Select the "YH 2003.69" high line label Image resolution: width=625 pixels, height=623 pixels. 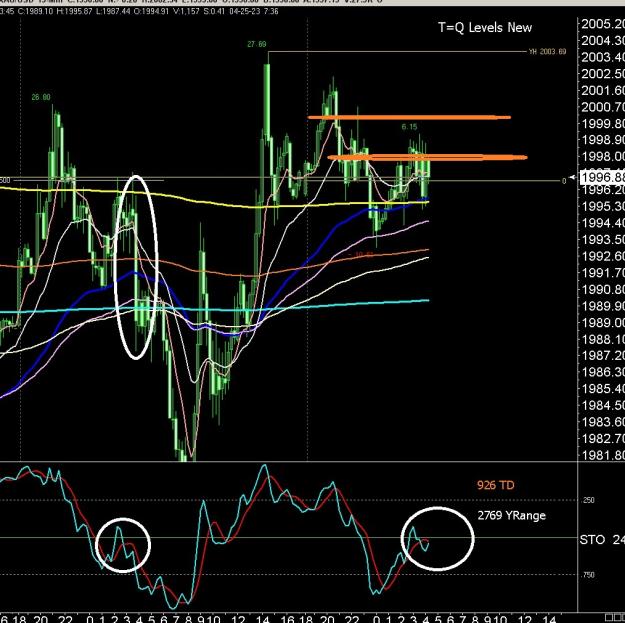coord(547,51)
